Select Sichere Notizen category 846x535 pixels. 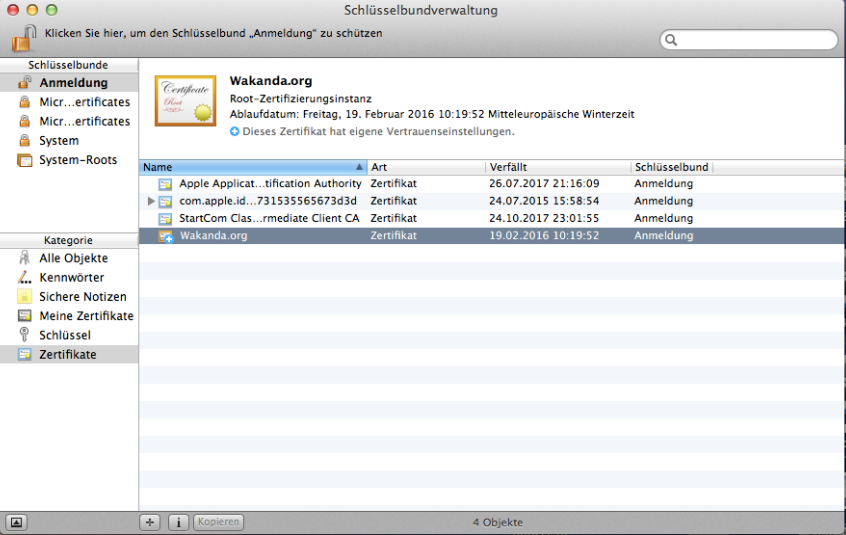tap(82, 297)
